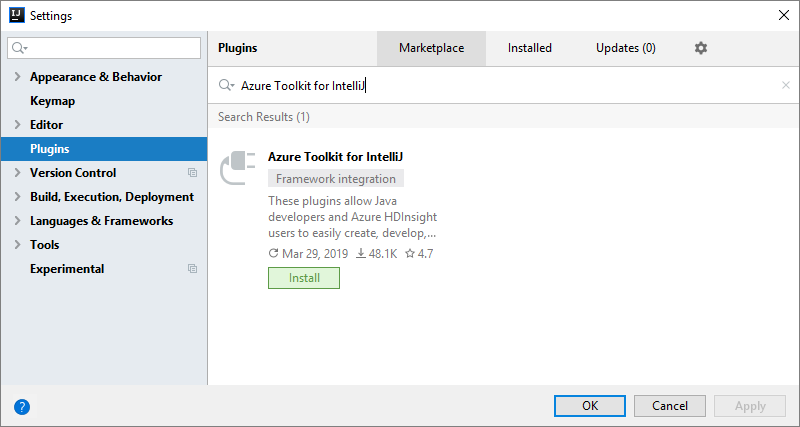Click the download icon near 48.1K
The height and width of the screenshot is (427, 800).
click(361, 254)
